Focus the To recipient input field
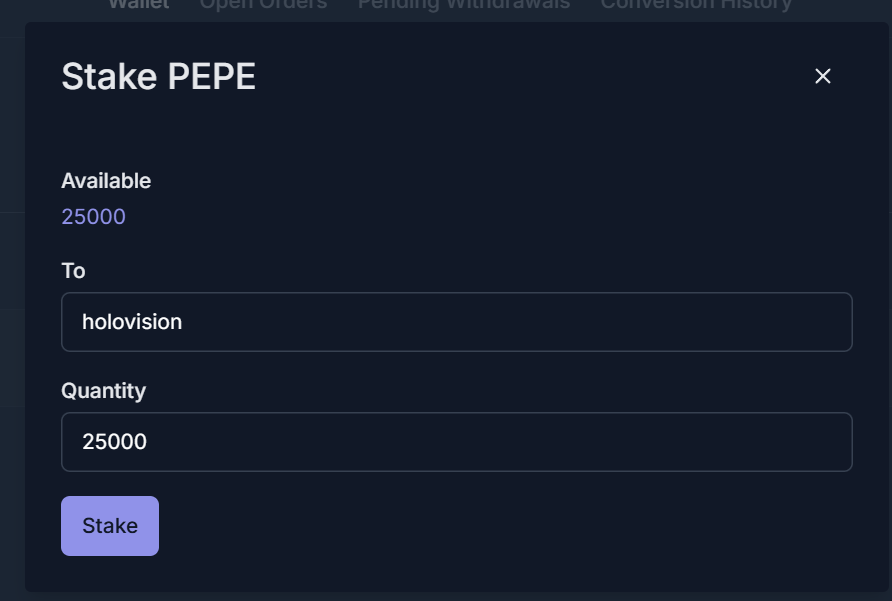892x601 pixels. tap(457, 322)
